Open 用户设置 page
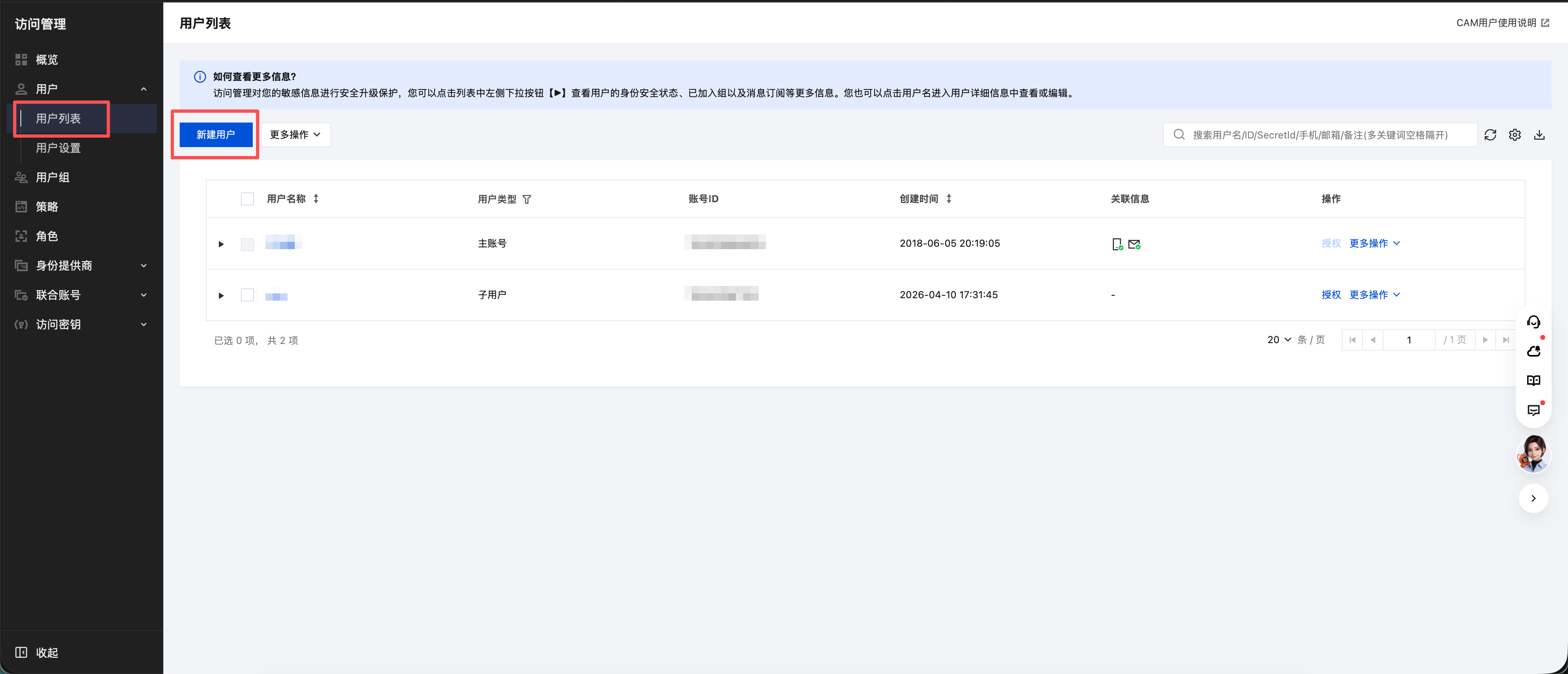Viewport: 1568px width, 674px height. coord(58,148)
